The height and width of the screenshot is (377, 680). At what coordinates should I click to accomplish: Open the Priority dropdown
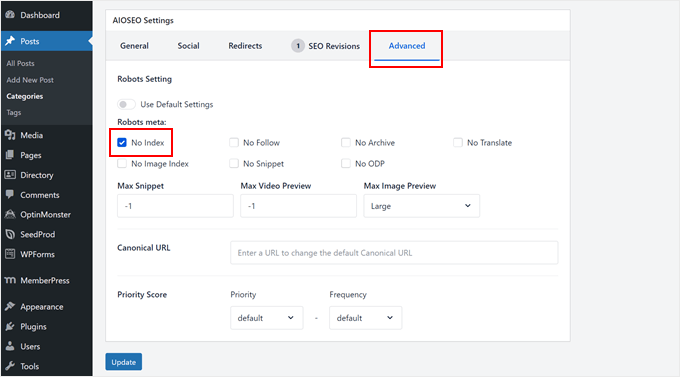(x=266, y=318)
